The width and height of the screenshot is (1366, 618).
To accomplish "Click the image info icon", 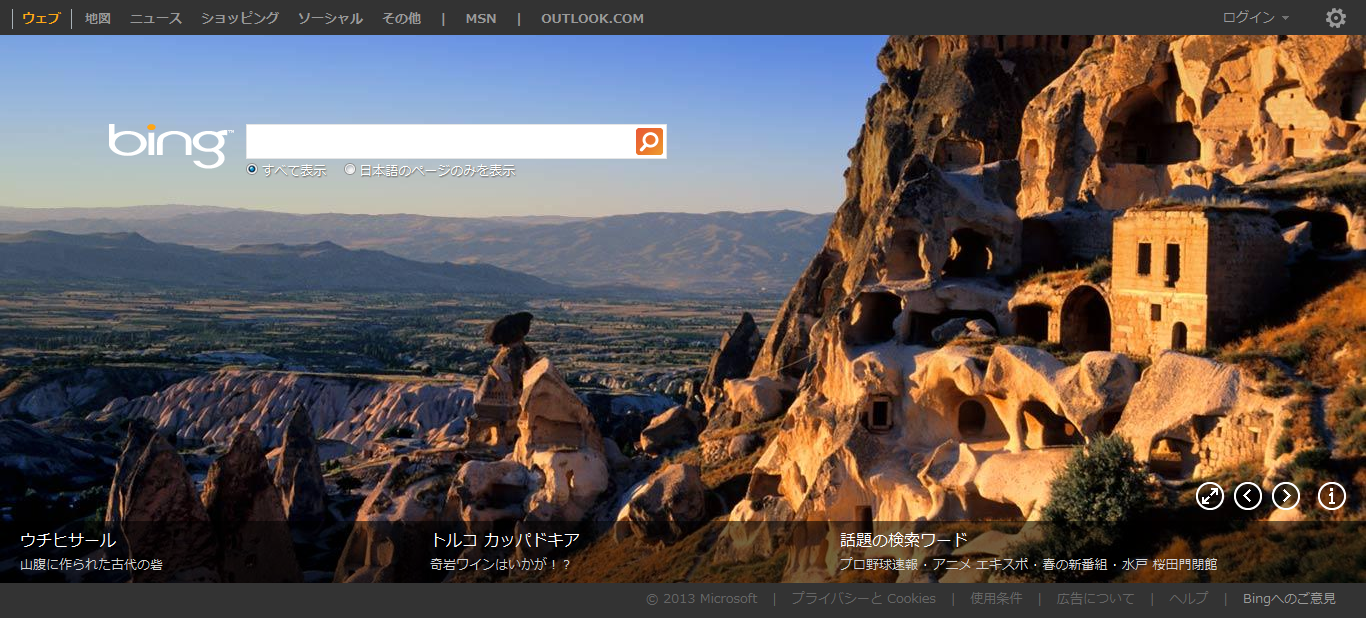I will [1331, 496].
